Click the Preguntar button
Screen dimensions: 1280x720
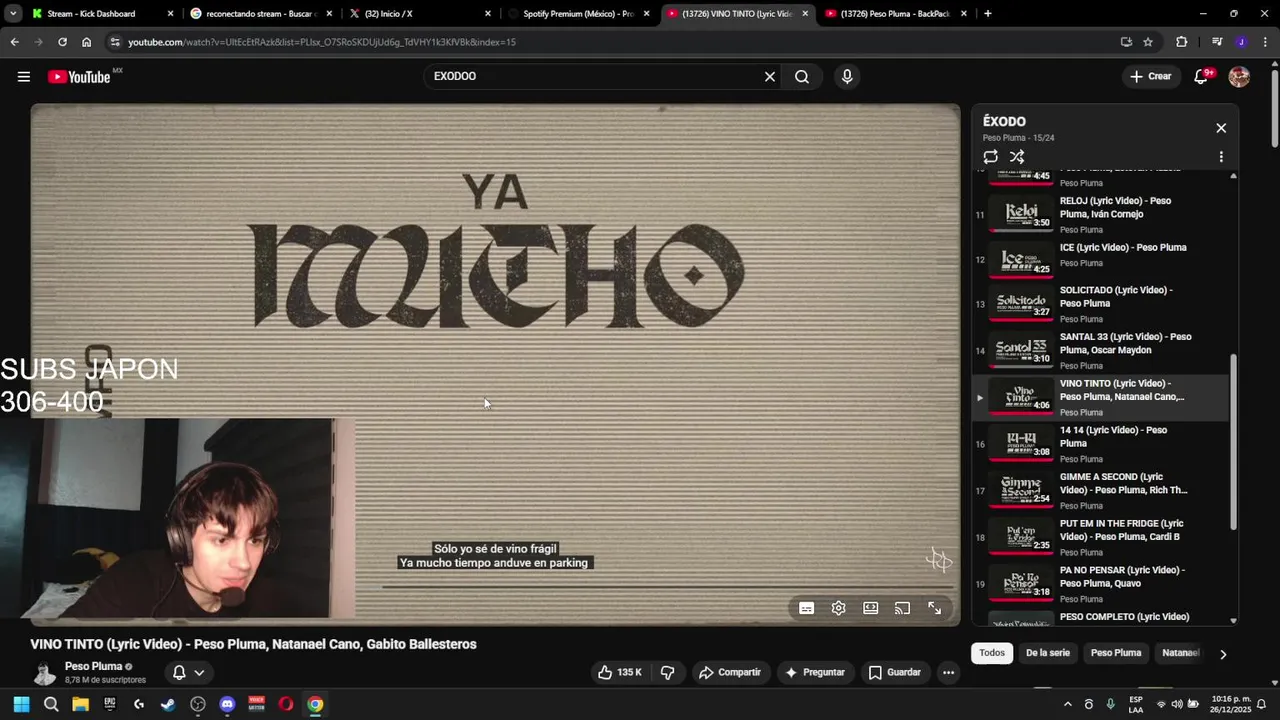tap(815, 673)
